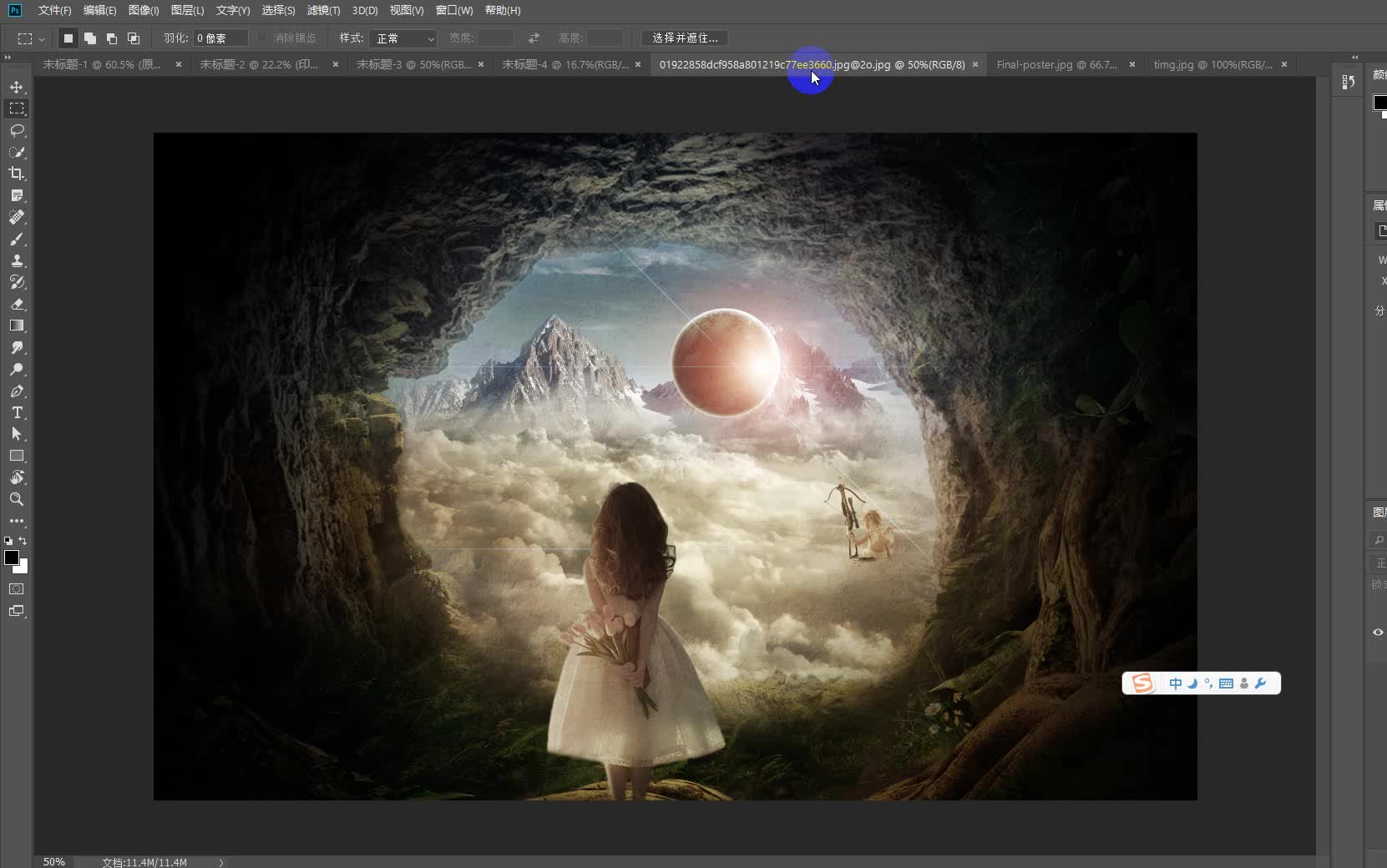Select the Crop tool
Image resolution: width=1387 pixels, height=868 pixels.
pos(17,174)
